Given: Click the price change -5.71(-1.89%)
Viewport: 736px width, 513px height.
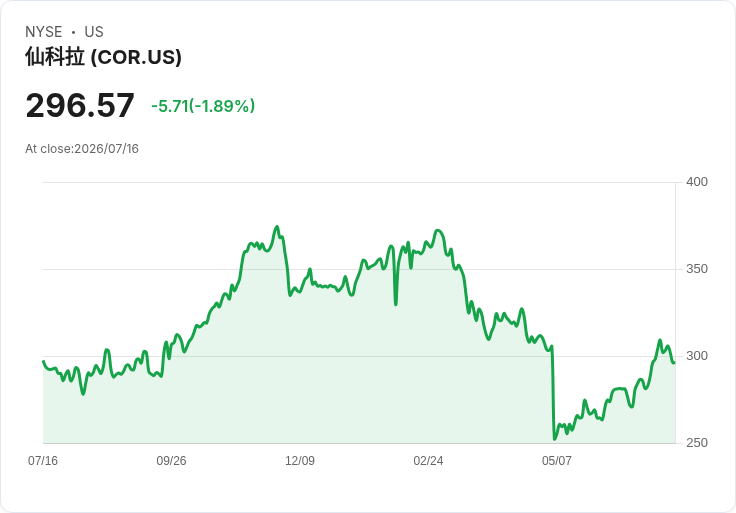Looking at the screenshot, I should (x=203, y=106).
